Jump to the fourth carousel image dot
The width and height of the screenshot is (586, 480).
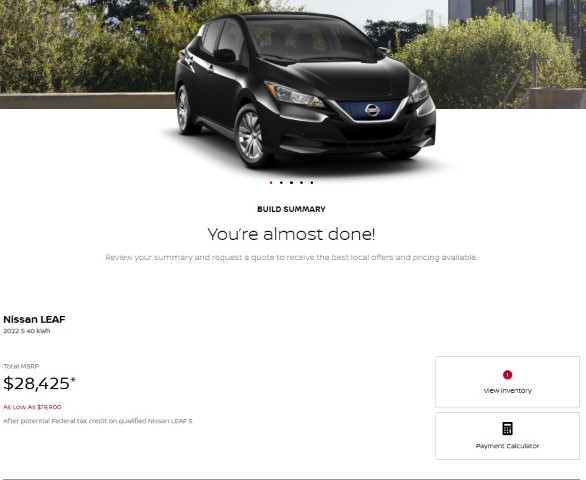(301, 182)
